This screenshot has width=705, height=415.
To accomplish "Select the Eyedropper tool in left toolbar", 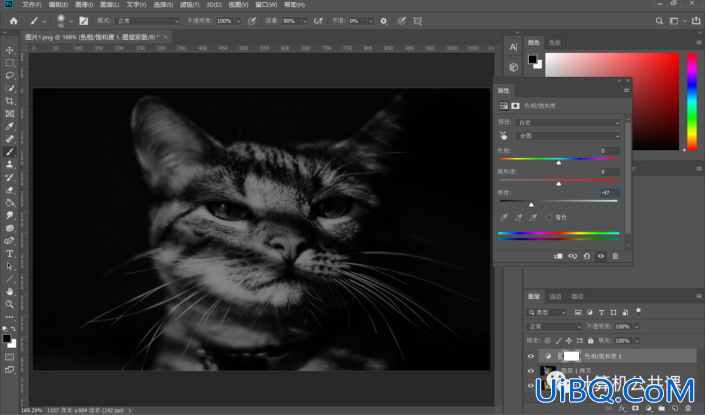I will [9, 126].
